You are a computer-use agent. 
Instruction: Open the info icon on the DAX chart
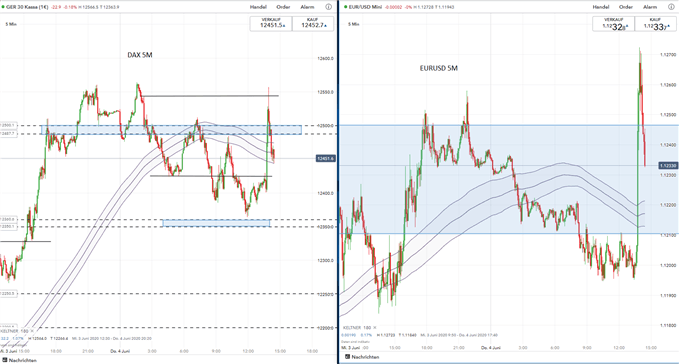(x=328, y=7)
